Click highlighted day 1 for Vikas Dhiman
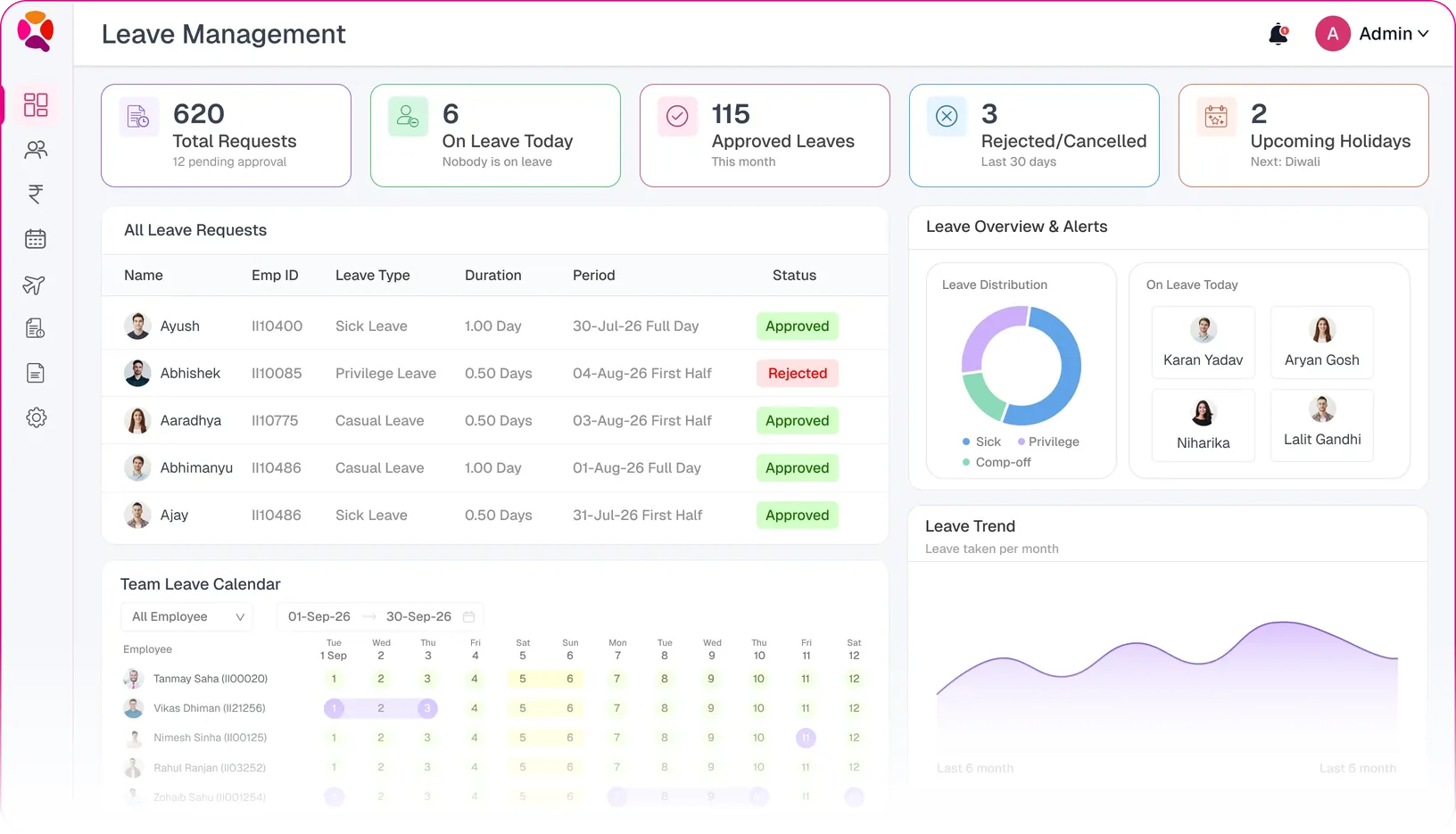 (x=334, y=709)
